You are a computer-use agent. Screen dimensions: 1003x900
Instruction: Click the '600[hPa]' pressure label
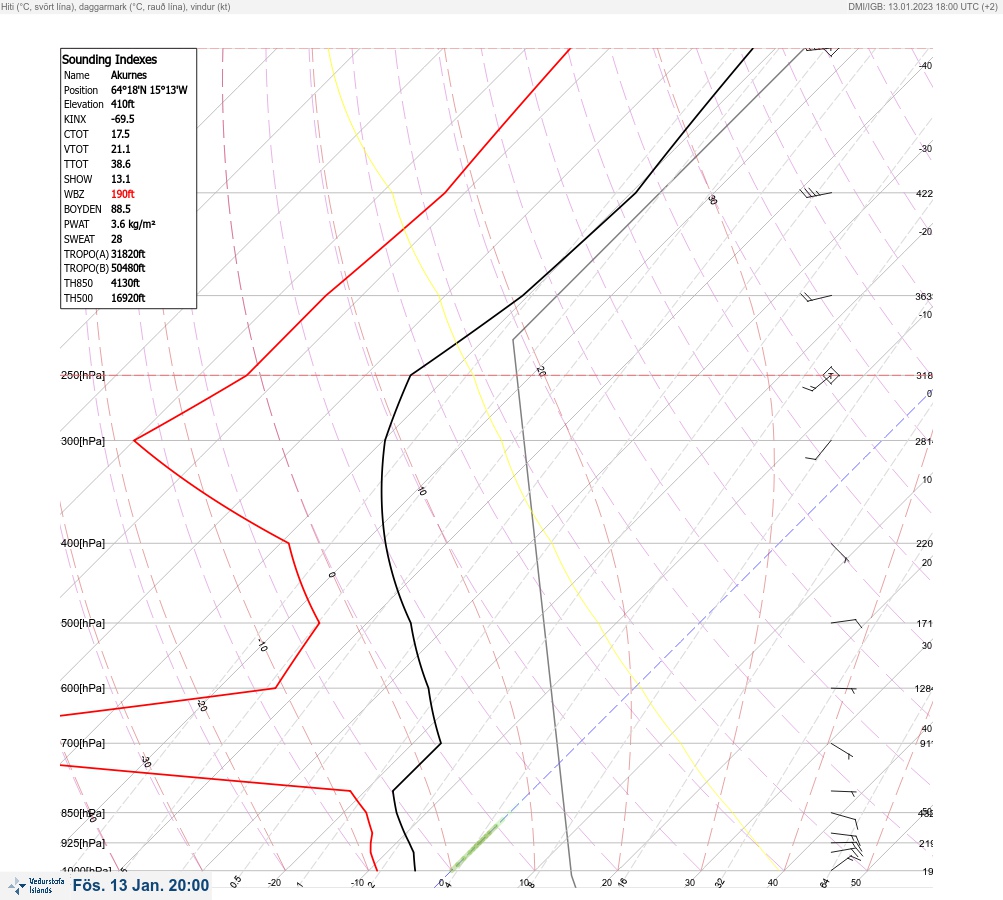83,688
